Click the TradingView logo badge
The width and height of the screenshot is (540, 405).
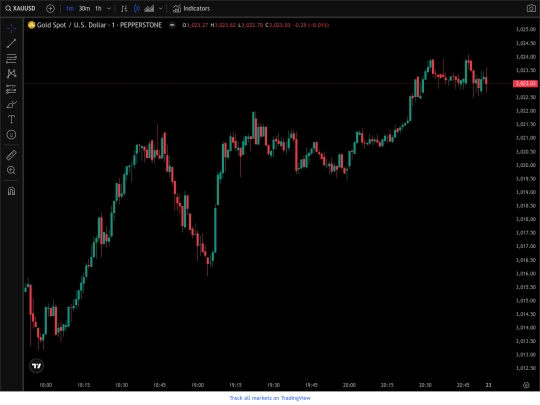point(37,365)
